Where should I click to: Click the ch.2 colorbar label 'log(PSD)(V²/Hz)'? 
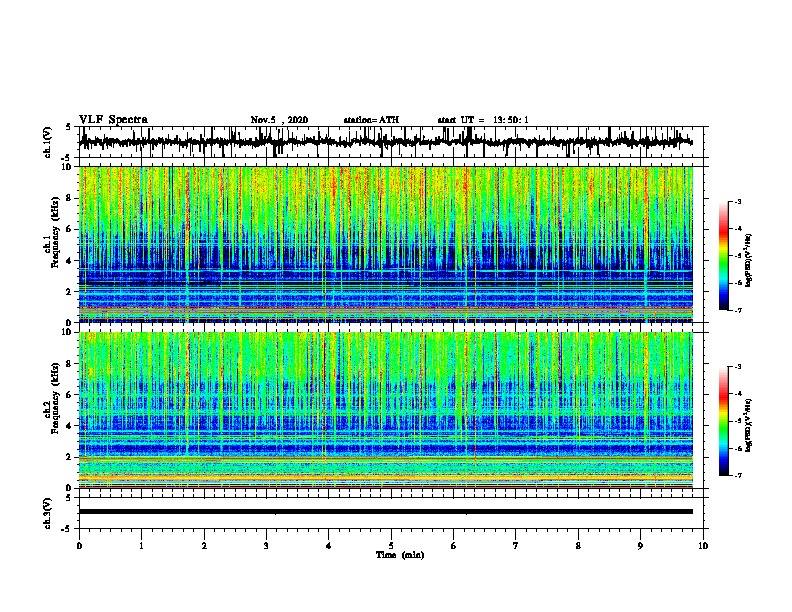tap(749, 425)
